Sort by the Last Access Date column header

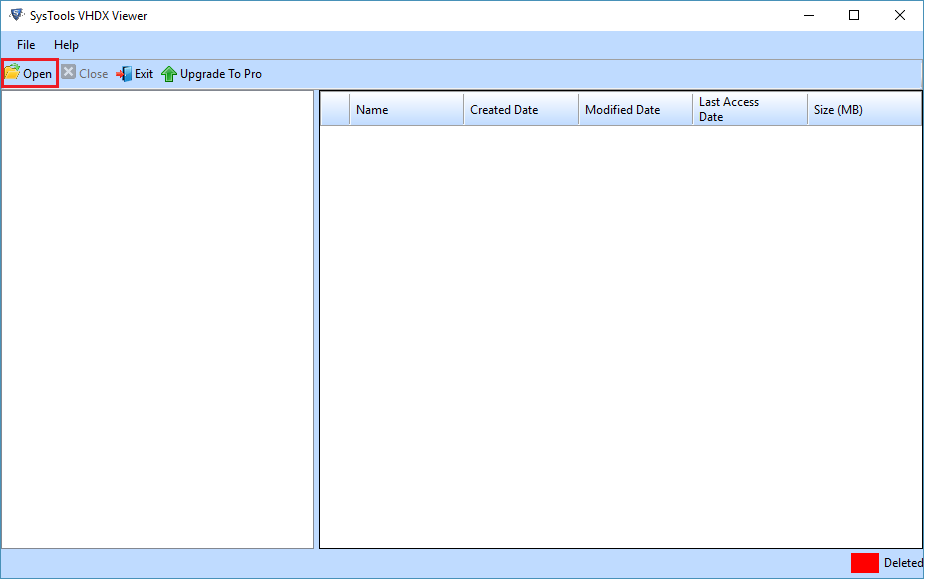click(750, 109)
